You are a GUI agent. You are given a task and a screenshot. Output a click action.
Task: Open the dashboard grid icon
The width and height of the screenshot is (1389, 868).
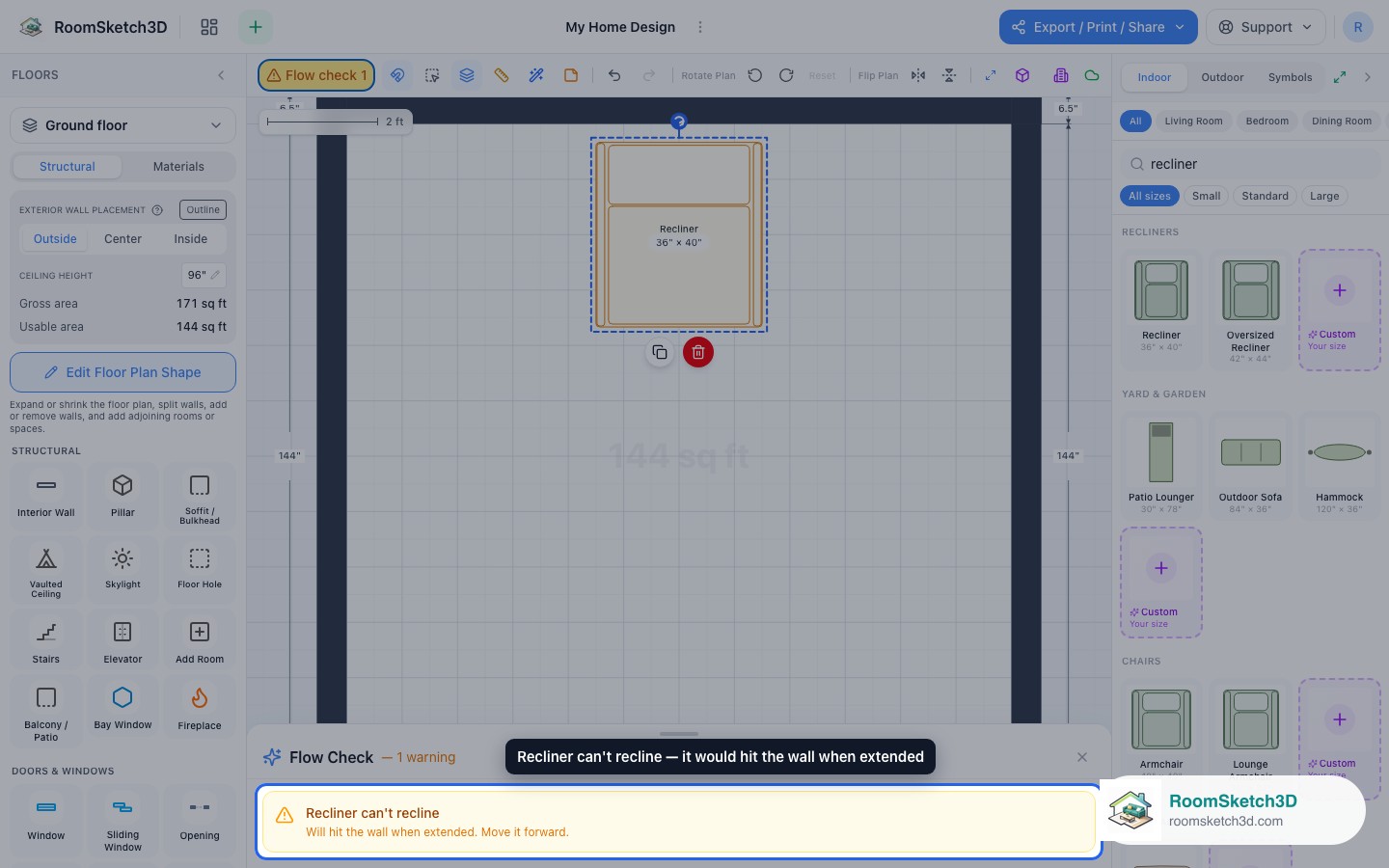[x=209, y=27]
